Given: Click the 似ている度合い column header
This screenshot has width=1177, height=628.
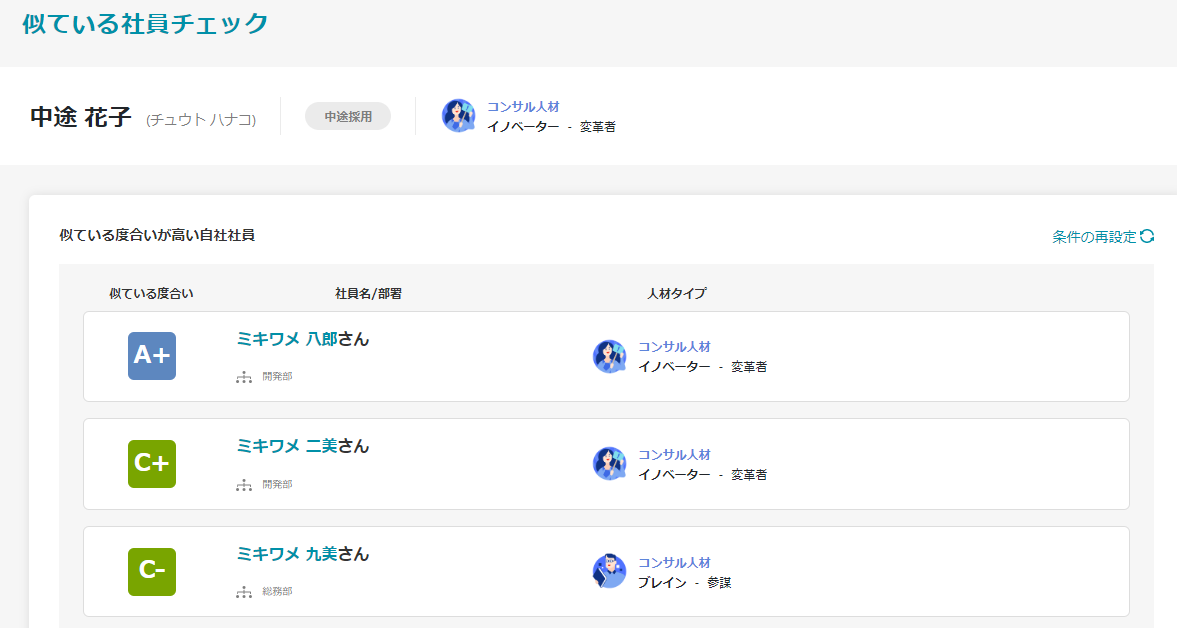Looking at the screenshot, I should point(151,293).
